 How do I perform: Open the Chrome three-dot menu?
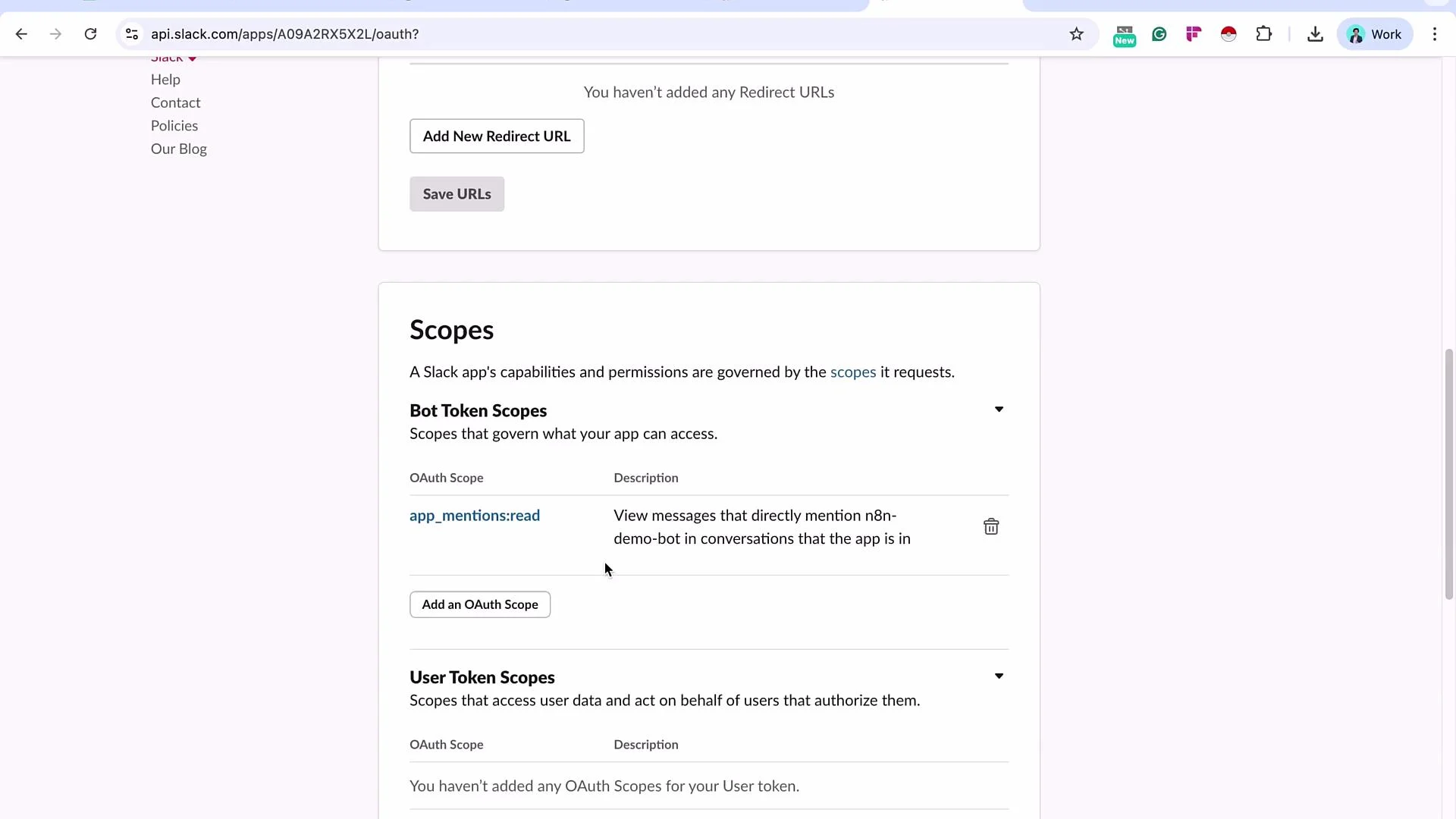[1434, 34]
